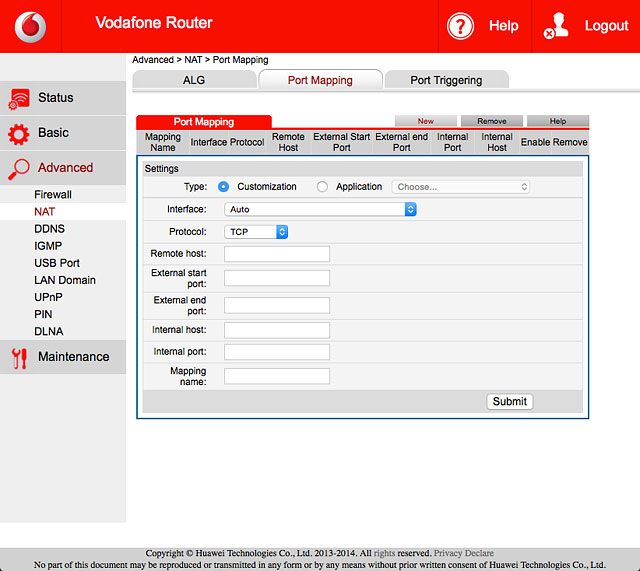Click the Status wifi icon in sidebar

(19, 99)
